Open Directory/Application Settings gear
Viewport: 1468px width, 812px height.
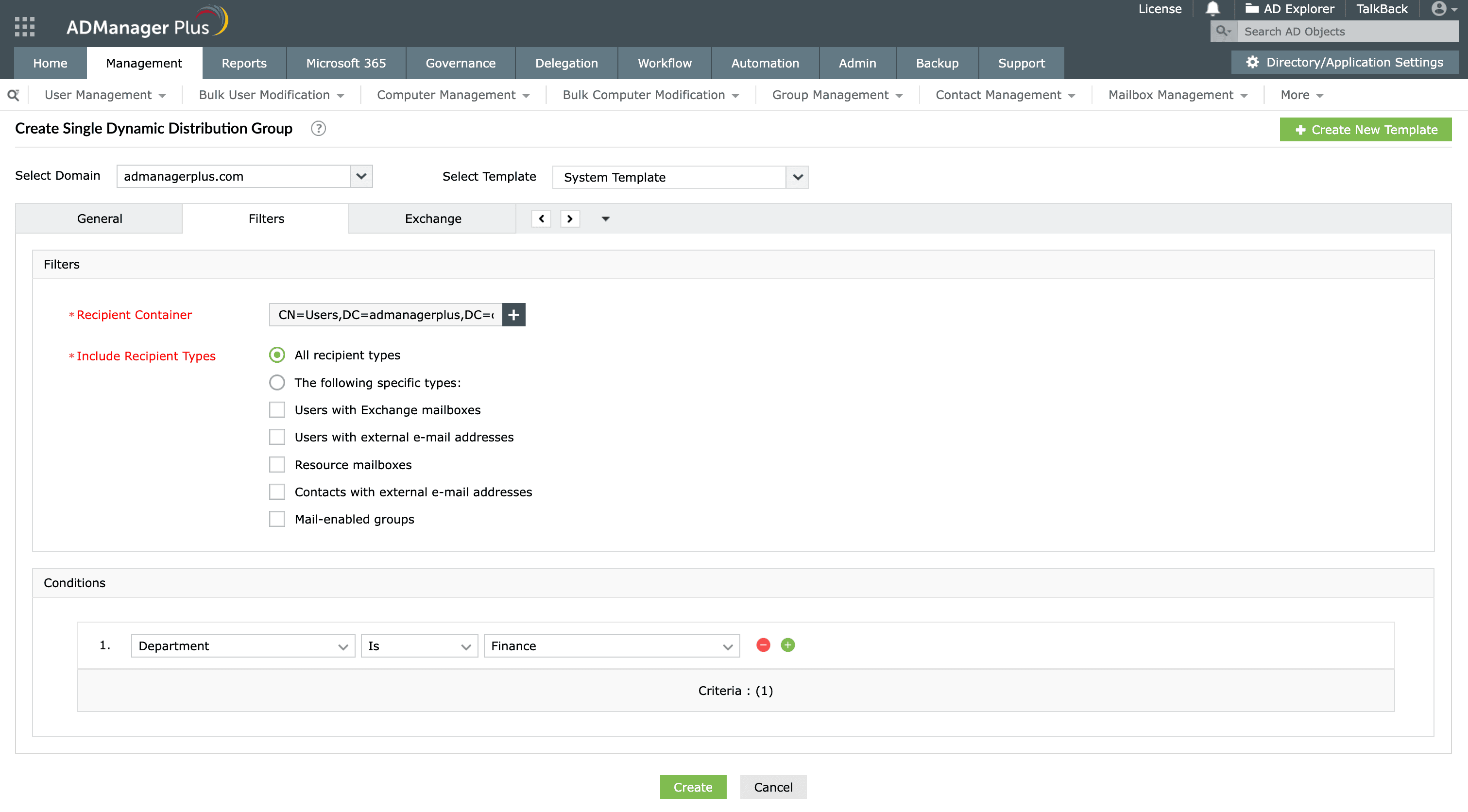click(x=1252, y=62)
